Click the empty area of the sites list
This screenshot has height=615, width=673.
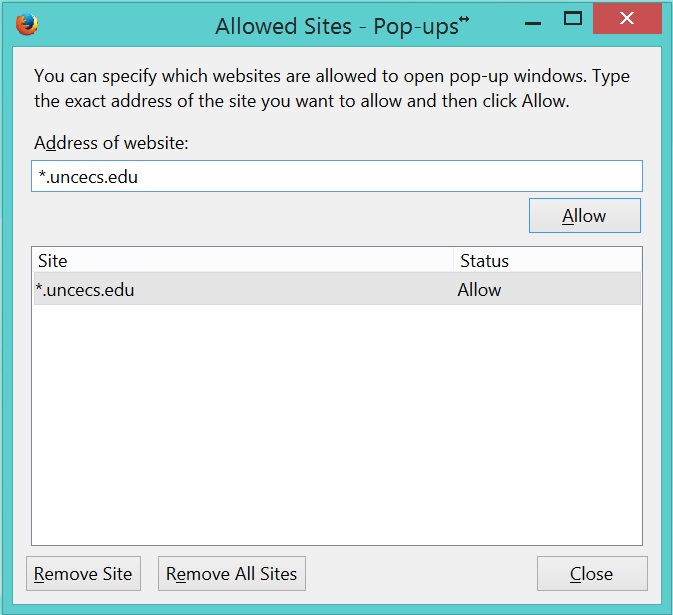tap(336, 430)
